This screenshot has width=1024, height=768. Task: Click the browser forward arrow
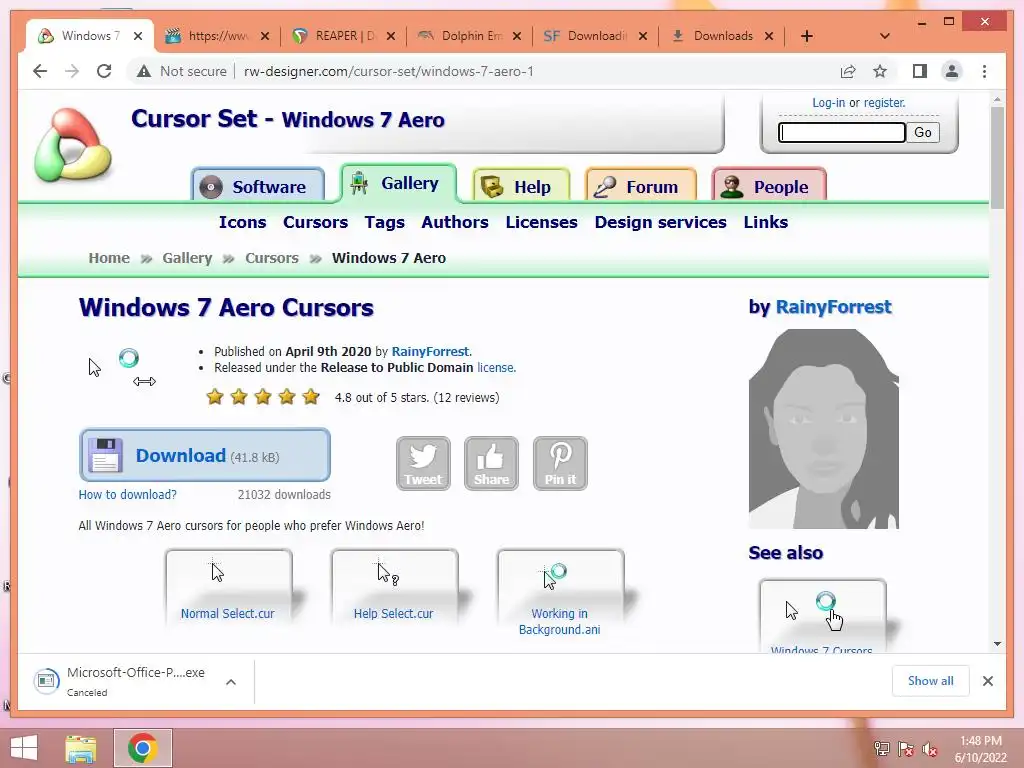pos(72,71)
